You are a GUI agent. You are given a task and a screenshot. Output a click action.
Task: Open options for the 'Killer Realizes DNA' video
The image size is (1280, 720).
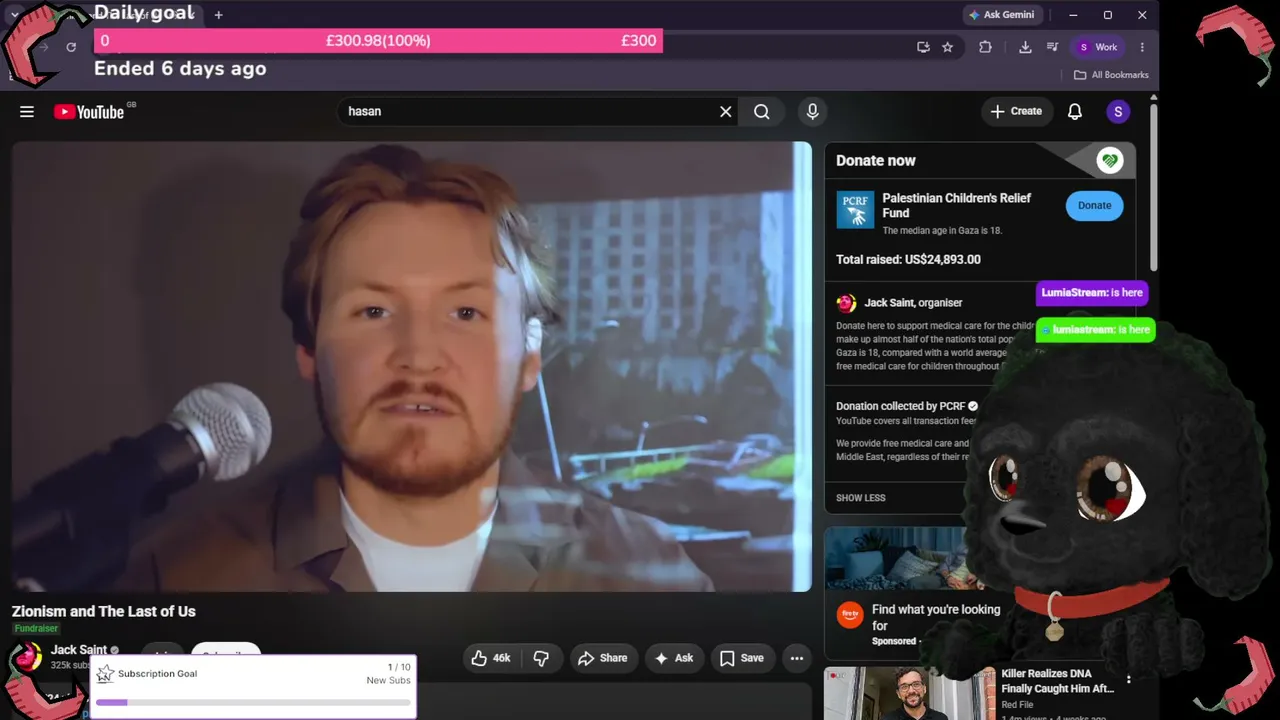pos(1129,679)
